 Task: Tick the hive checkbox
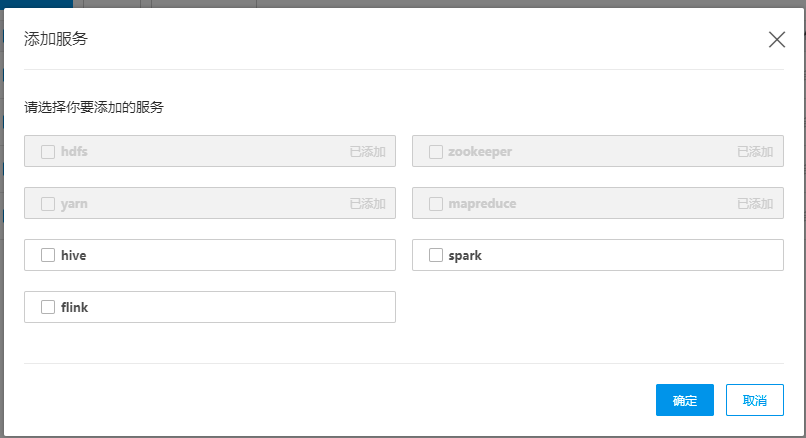48,255
